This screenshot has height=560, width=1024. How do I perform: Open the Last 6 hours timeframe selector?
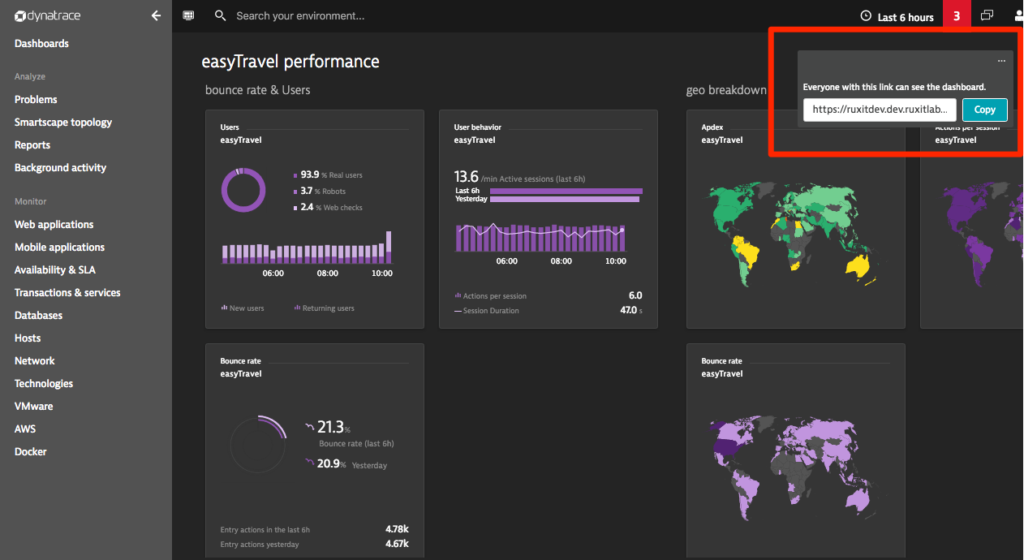click(x=897, y=16)
